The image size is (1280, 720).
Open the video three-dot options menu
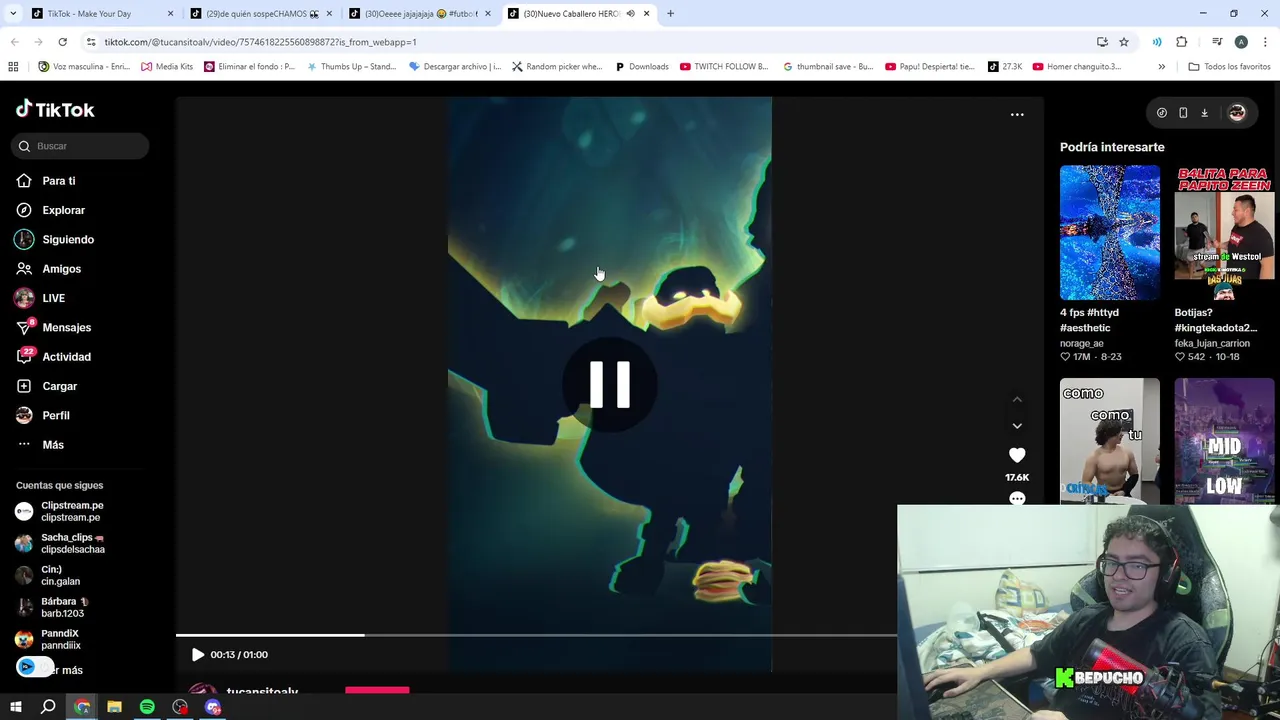[1017, 115]
